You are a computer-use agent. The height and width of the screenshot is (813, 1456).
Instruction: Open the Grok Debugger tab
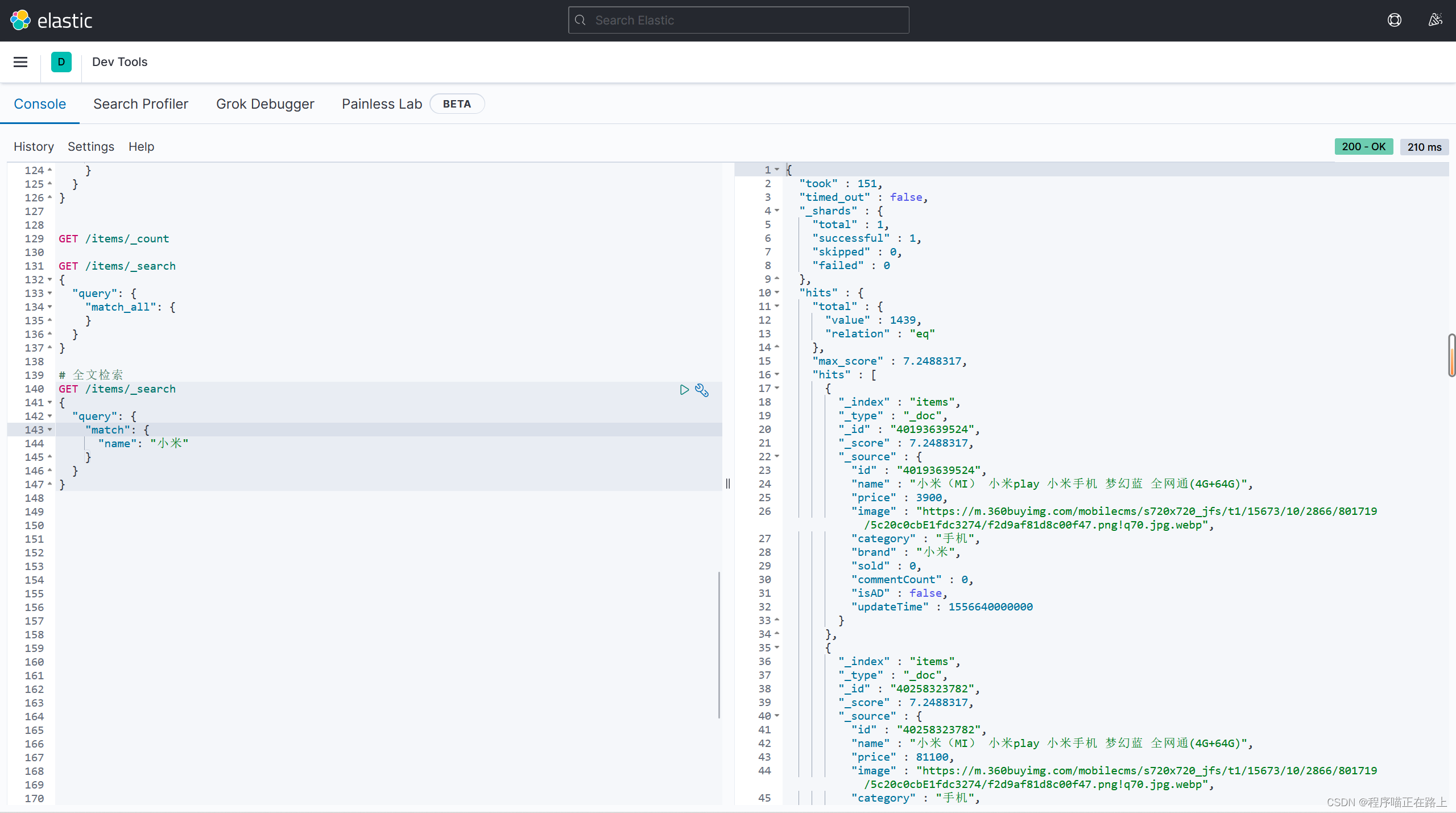(x=265, y=104)
